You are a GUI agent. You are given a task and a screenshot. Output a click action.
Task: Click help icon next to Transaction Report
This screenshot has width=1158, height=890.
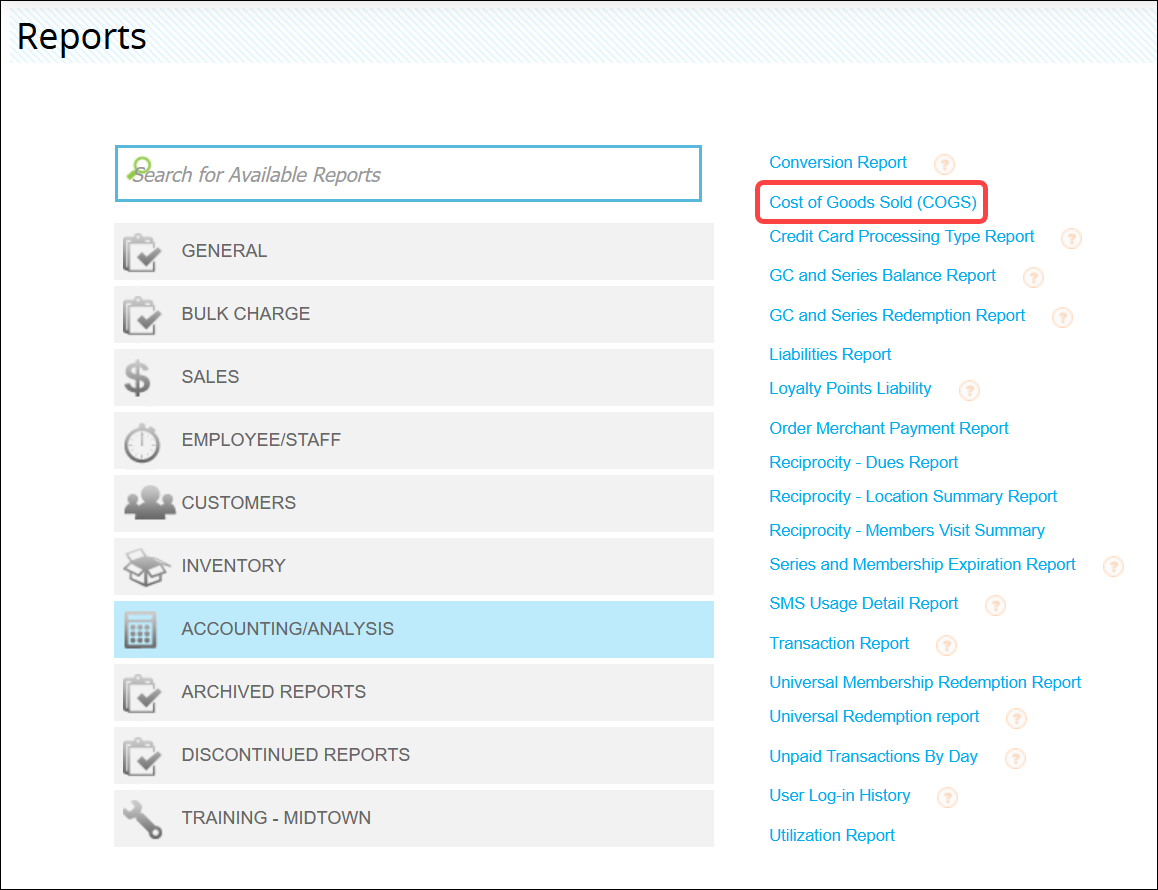click(x=946, y=645)
